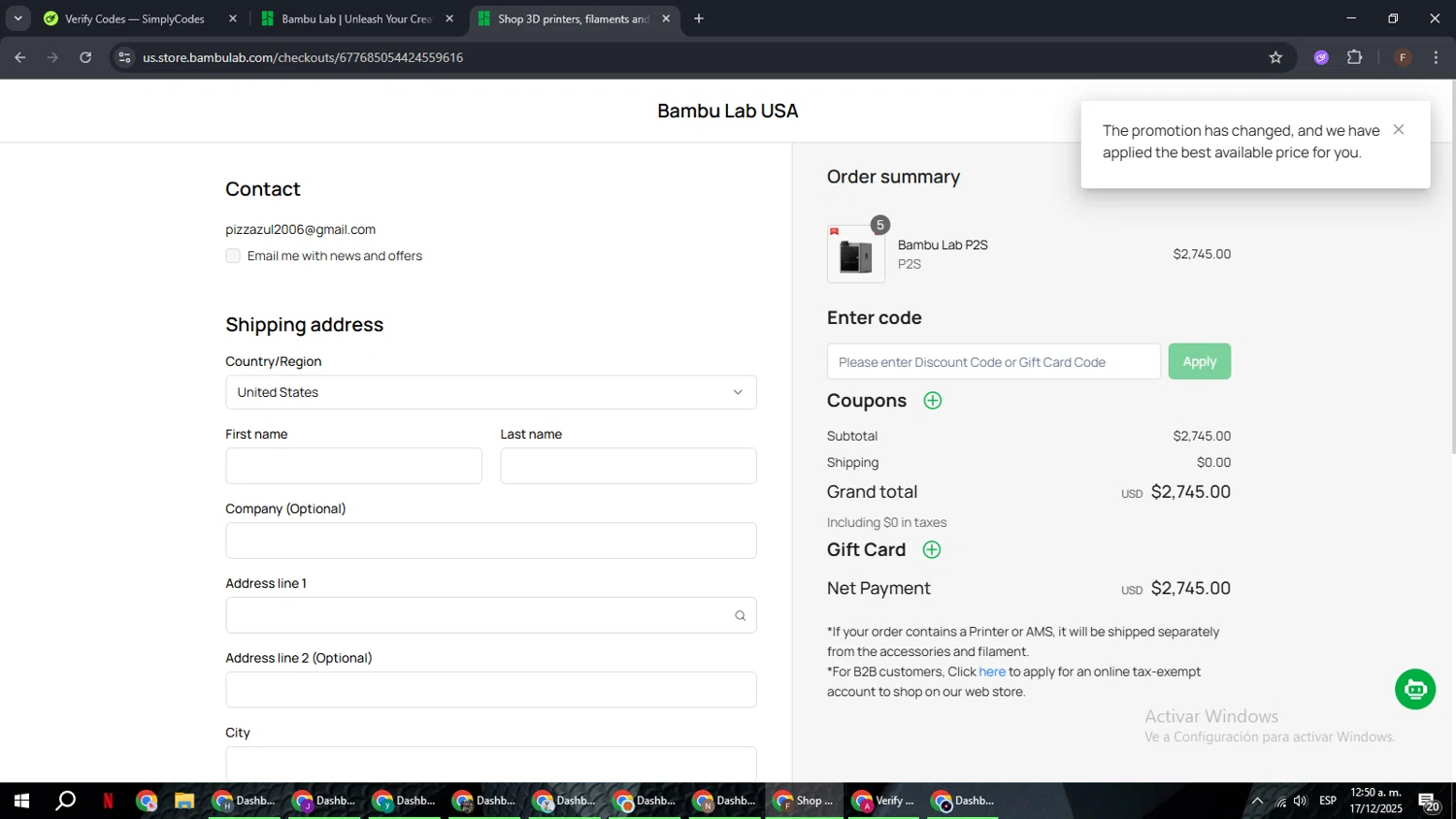Click the Grand total $2,745.00 amount
Image resolution: width=1456 pixels, height=819 pixels.
point(1191,492)
